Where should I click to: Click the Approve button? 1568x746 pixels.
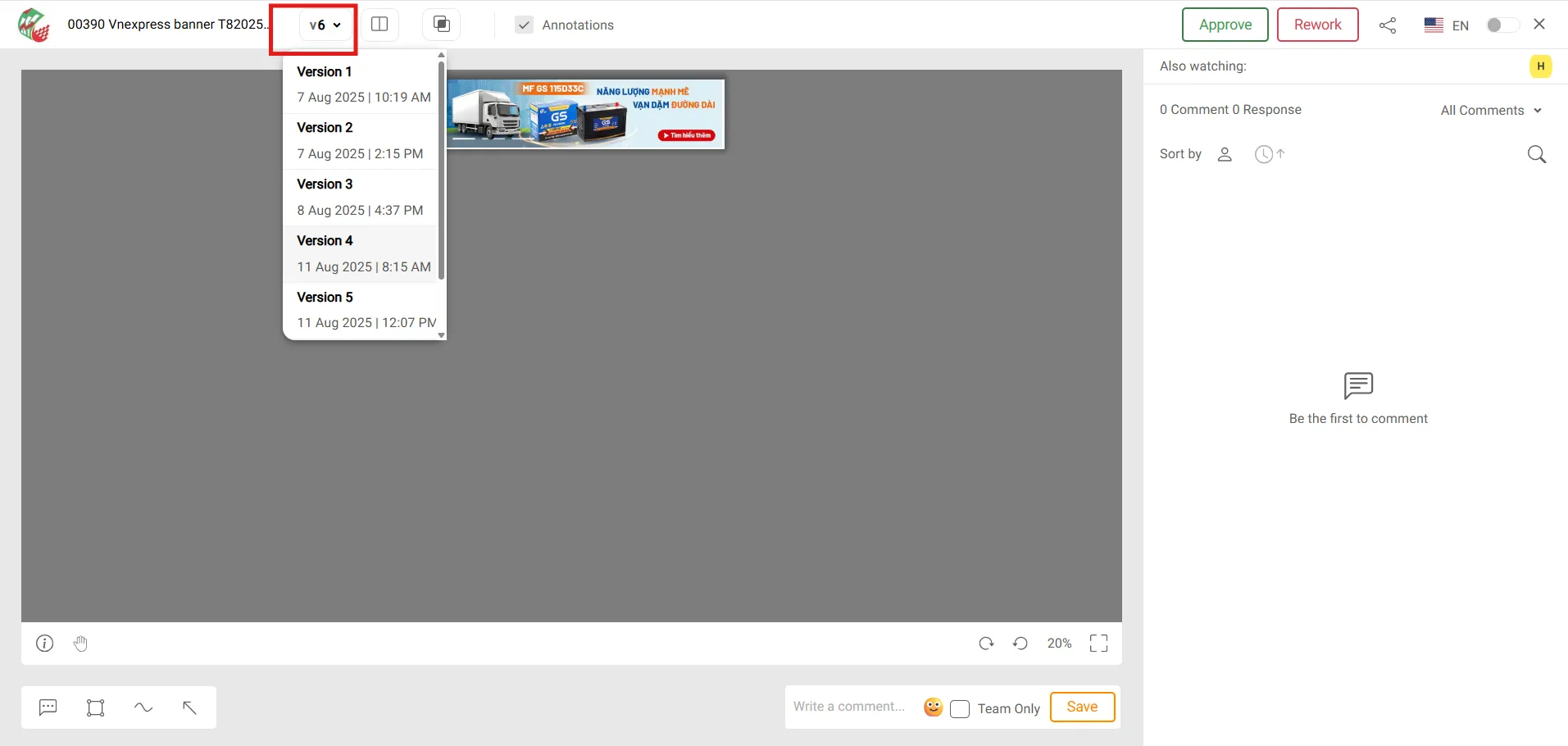pos(1225,25)
